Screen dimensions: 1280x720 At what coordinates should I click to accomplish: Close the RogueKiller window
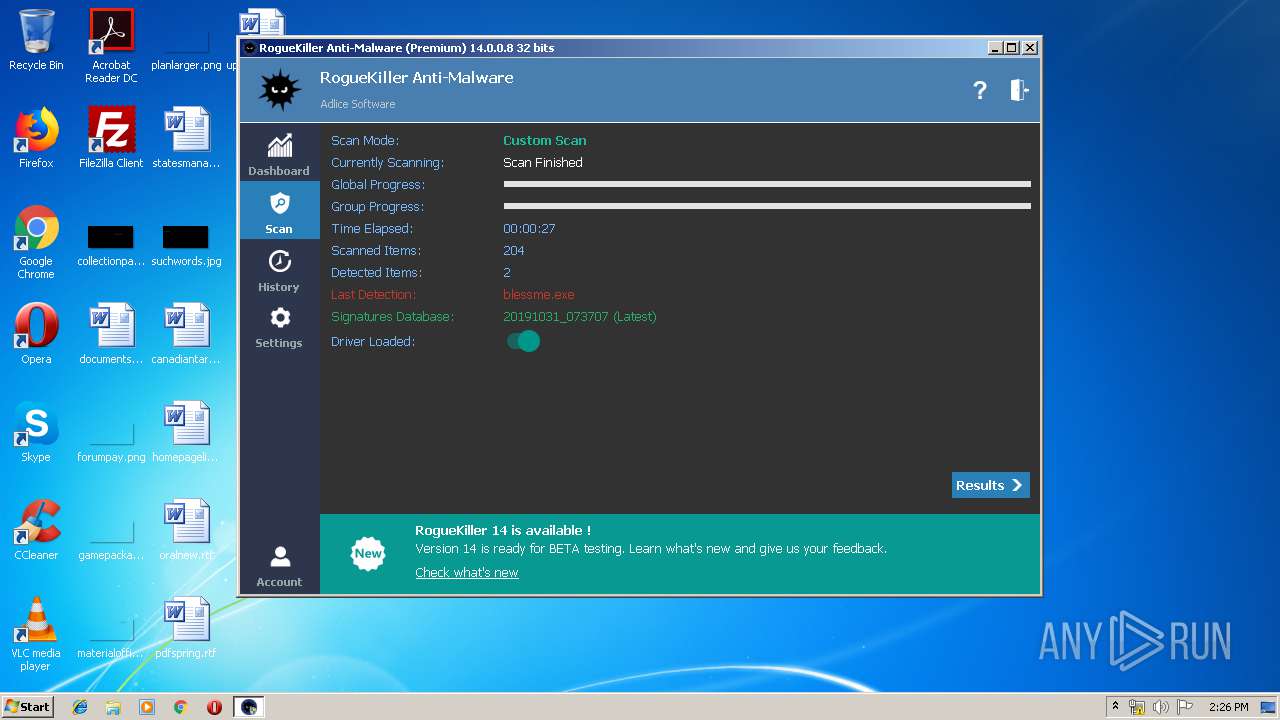click(1030, 48)
